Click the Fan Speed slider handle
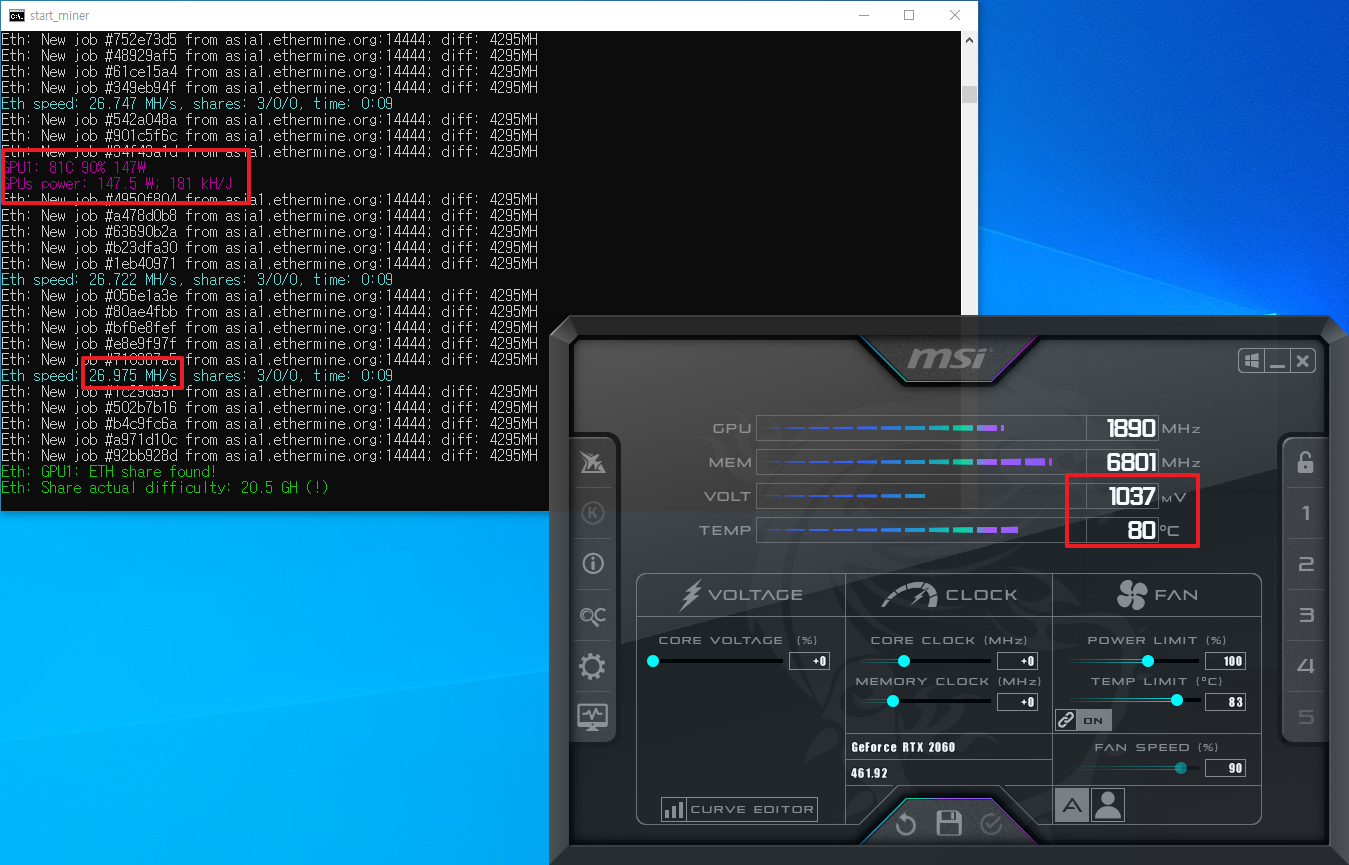The image size is (1349, 865). [x=1181, y=768]
